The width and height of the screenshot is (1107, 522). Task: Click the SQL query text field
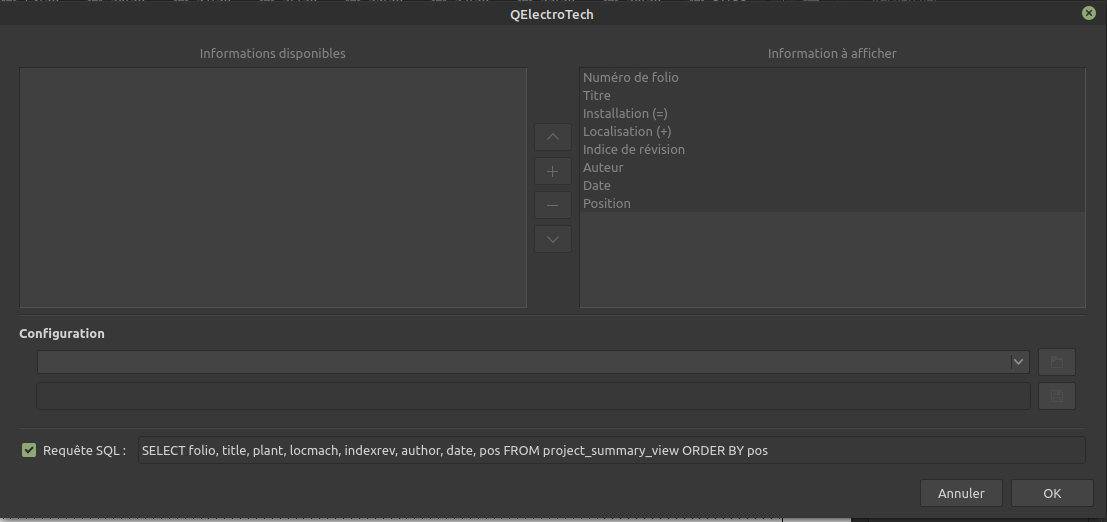pos(610,451)
